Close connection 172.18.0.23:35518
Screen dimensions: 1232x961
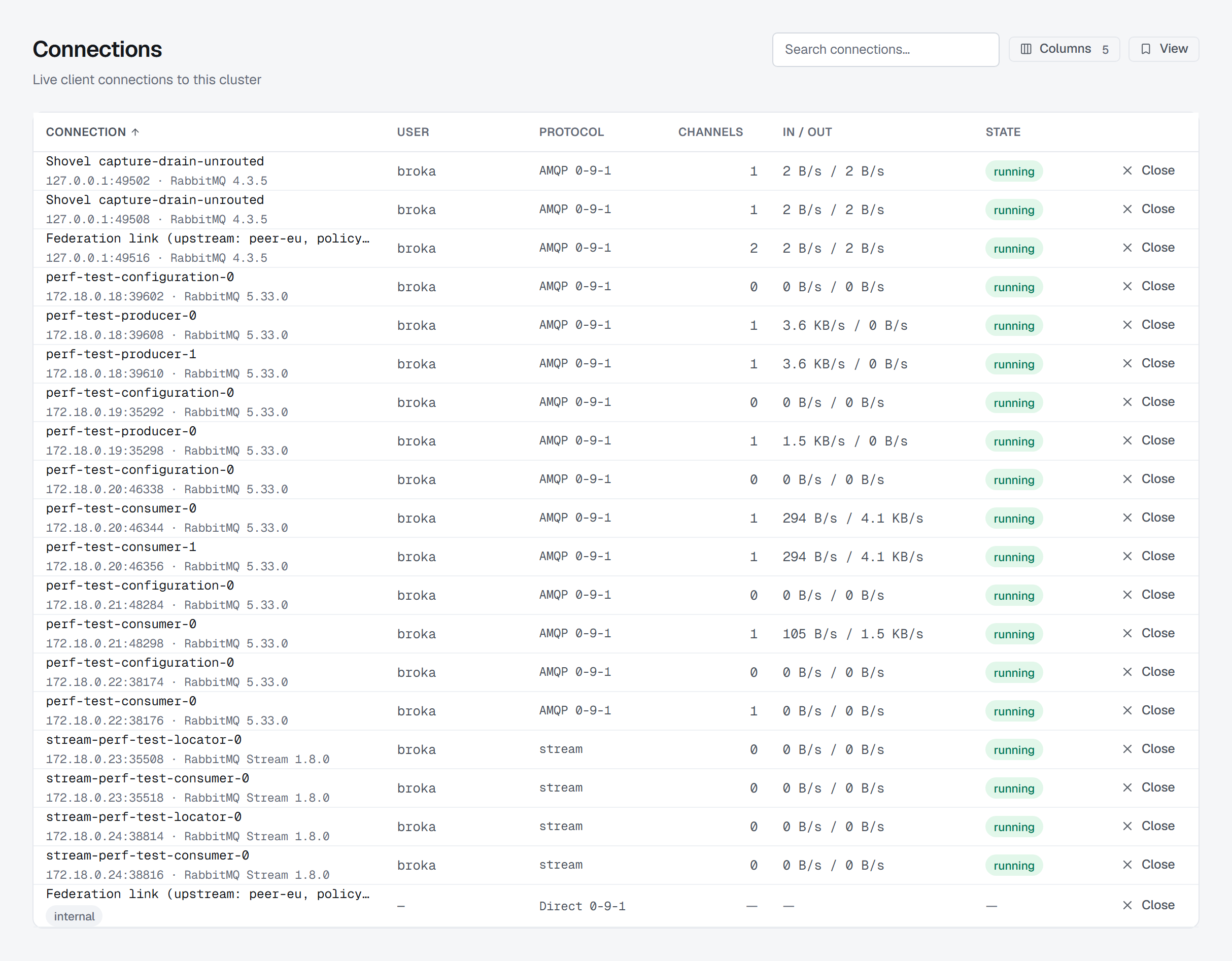point(1148,788)
